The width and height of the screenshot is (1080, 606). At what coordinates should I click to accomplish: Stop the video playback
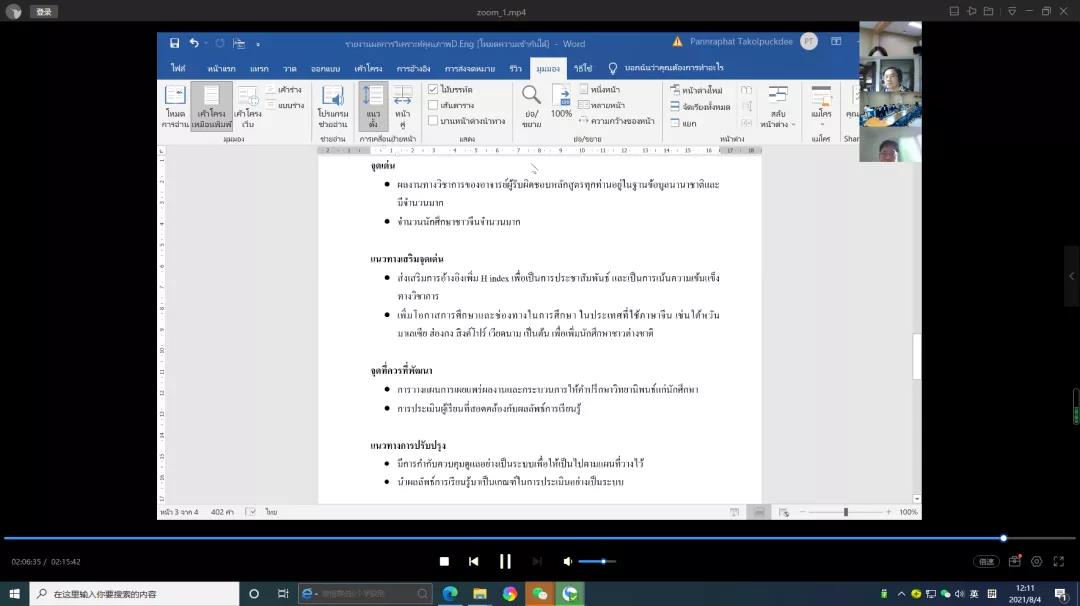coord(444,561)
